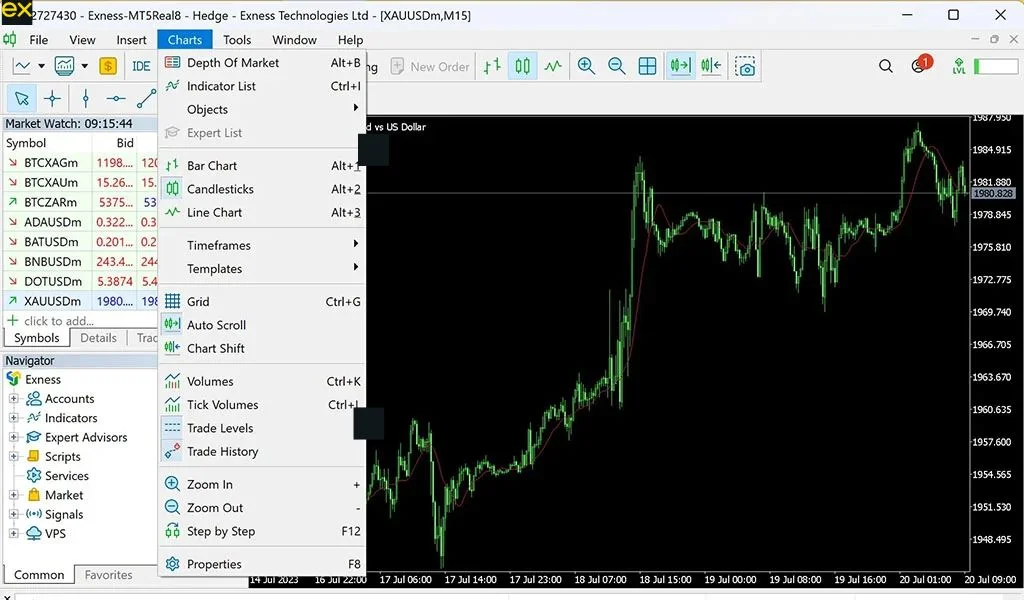
Task: Open Depth Of Market from the menu
Action: click(232, 62)
